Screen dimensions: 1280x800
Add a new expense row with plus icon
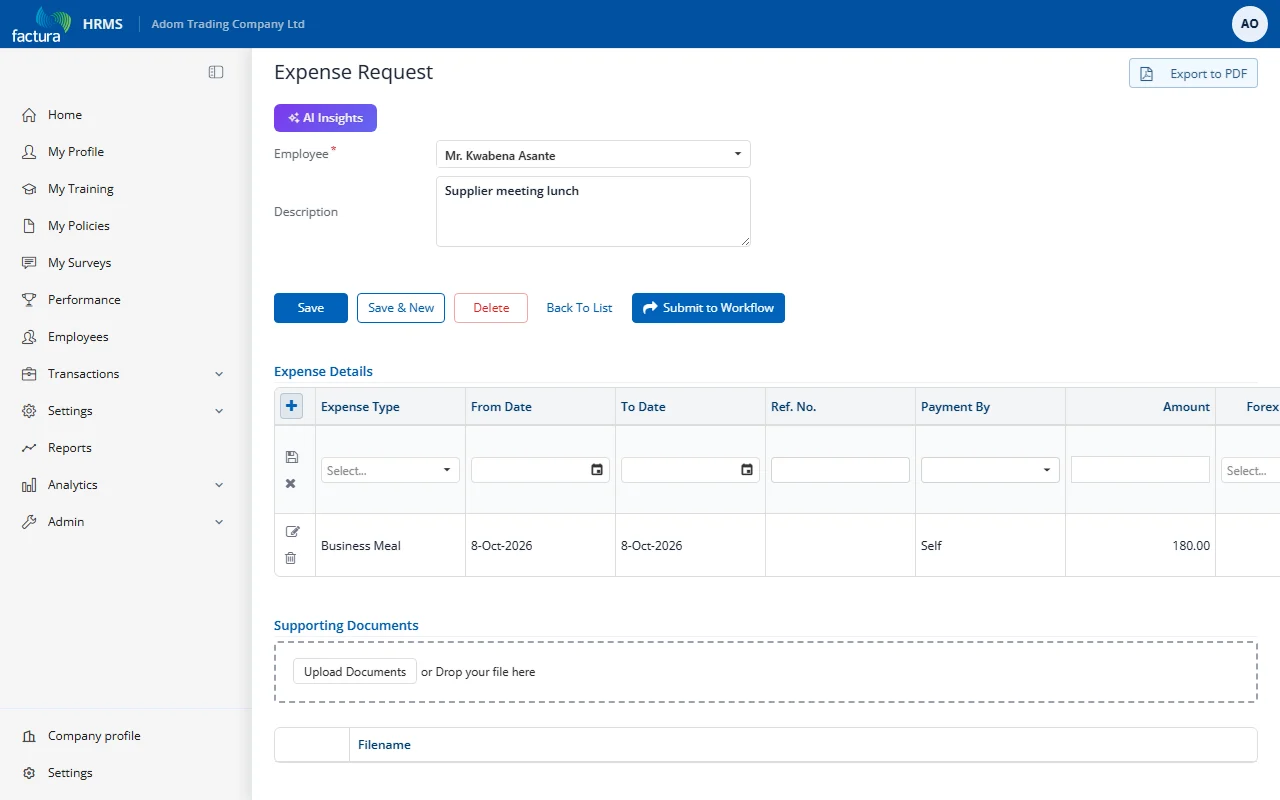click(291, 406)
